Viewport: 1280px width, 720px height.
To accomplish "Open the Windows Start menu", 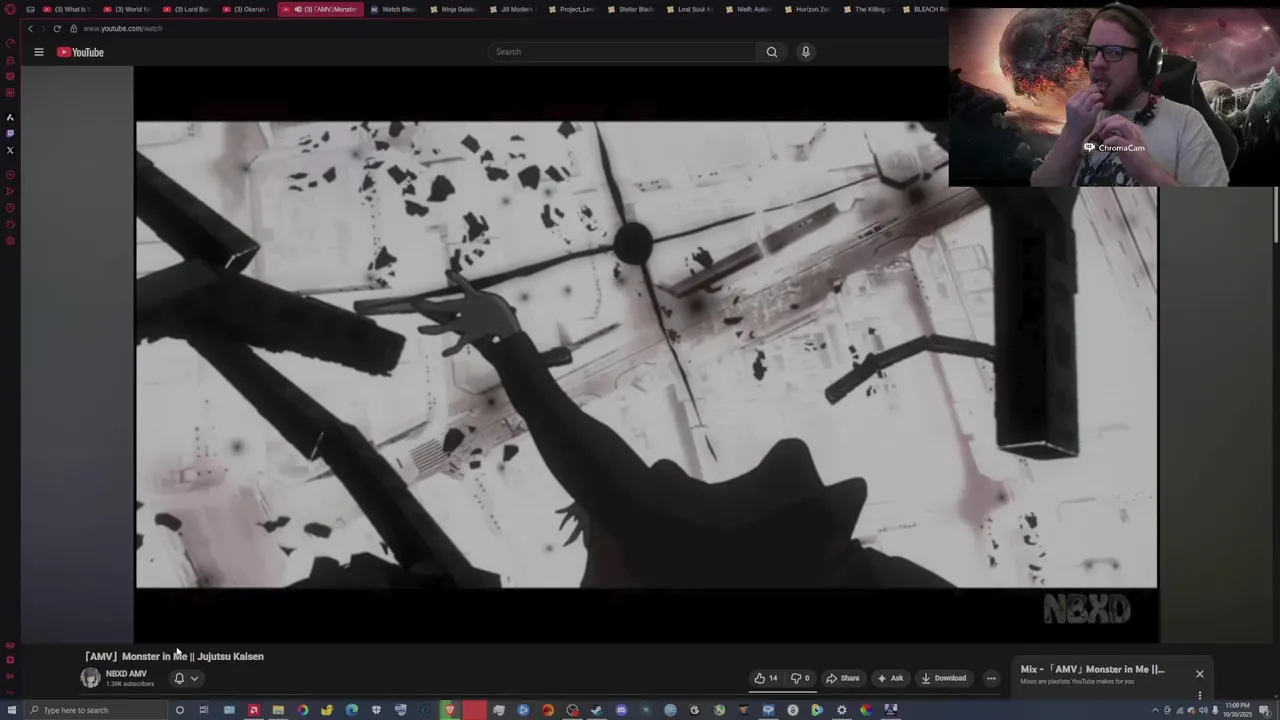I will click(10, 710).
